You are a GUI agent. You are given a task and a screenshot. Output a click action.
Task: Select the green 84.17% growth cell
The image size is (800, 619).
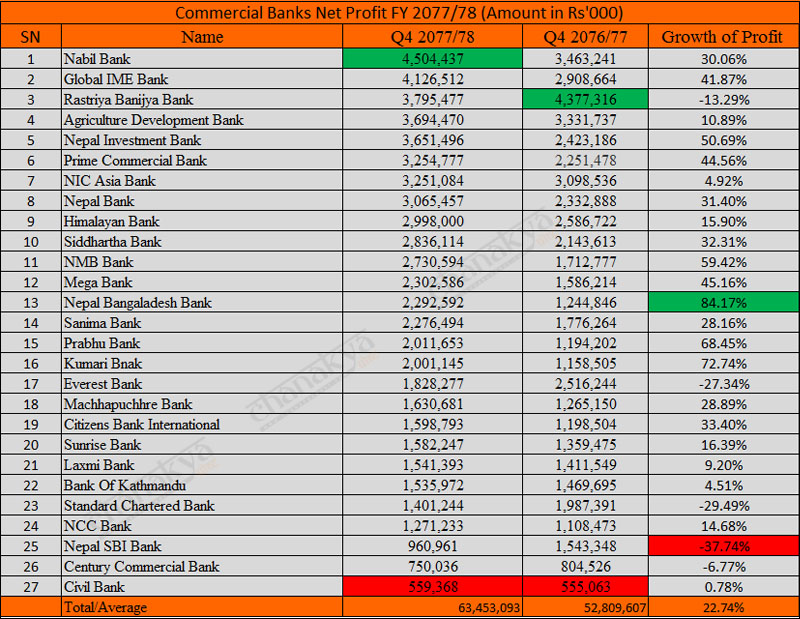721,303
